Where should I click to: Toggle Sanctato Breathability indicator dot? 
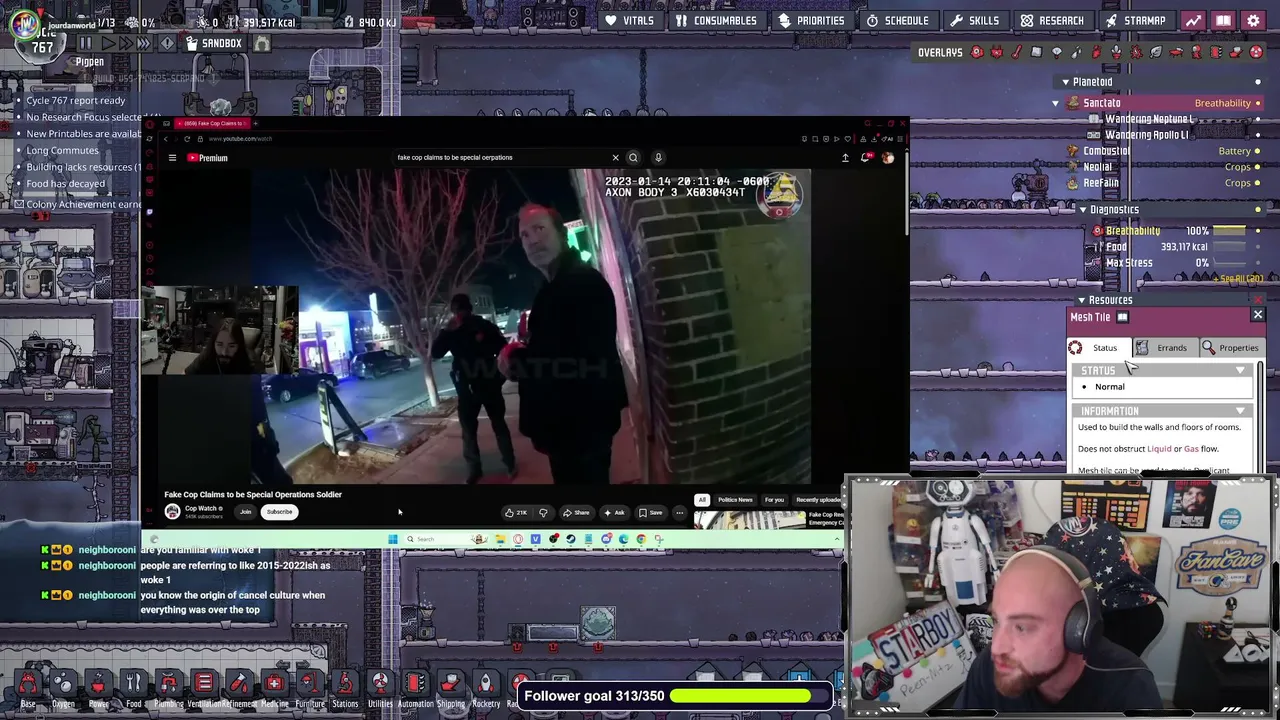pyautogui.click(x=1258, y=103)
